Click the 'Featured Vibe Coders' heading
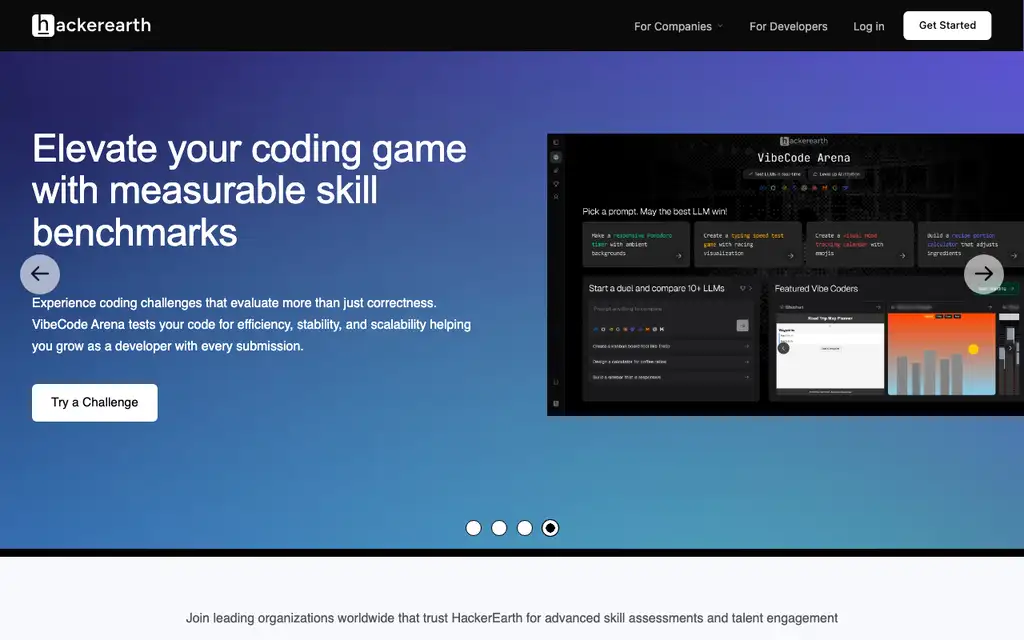Viewport: 1024px width, 640px height. (816, 289)
